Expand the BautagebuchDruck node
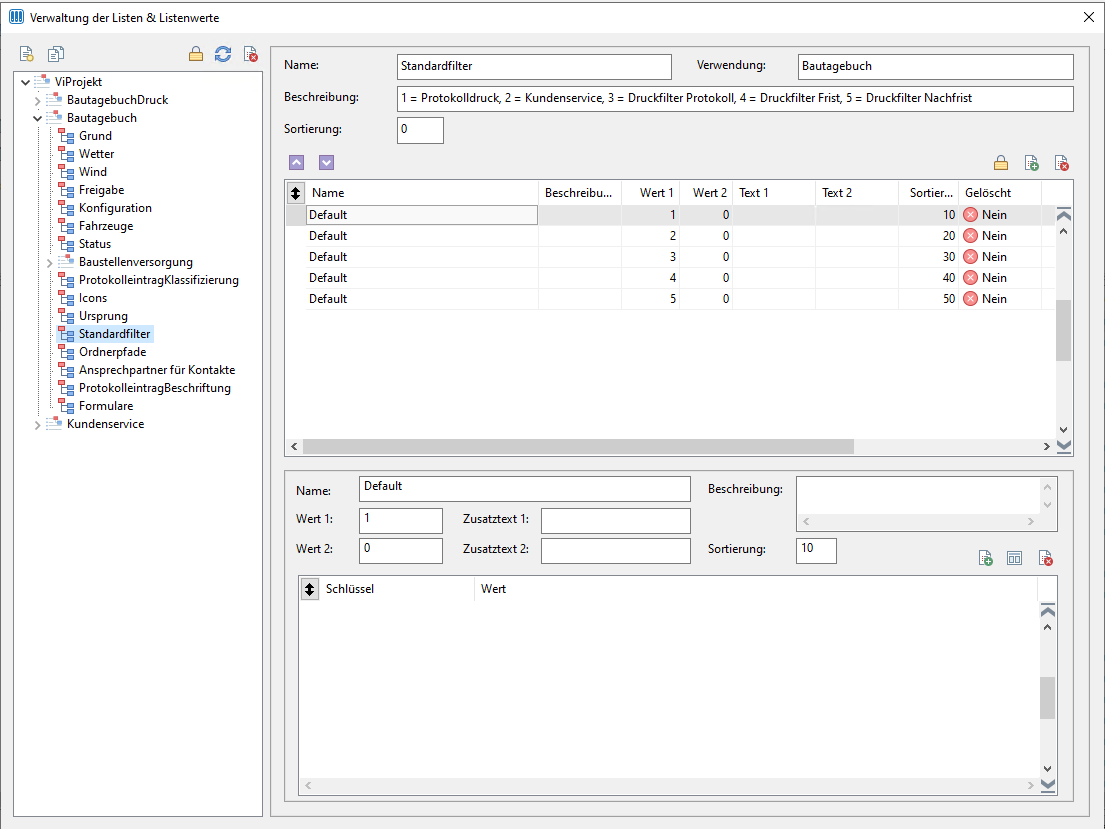1105x829 pixels. tap(38, 101)
